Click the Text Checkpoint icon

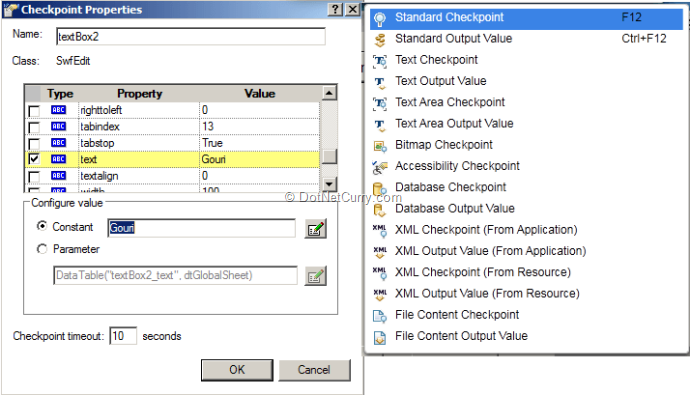379,61
